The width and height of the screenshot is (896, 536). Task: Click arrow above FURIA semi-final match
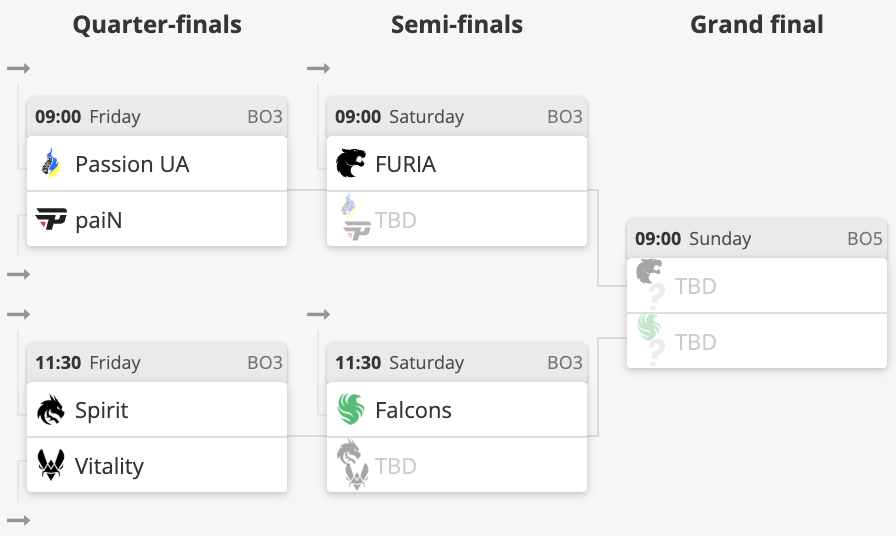(x=319, y=68)
